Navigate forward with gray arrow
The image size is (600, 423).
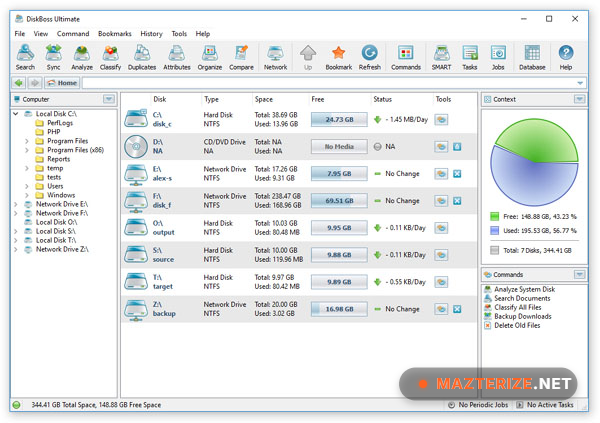click(35, 83)
